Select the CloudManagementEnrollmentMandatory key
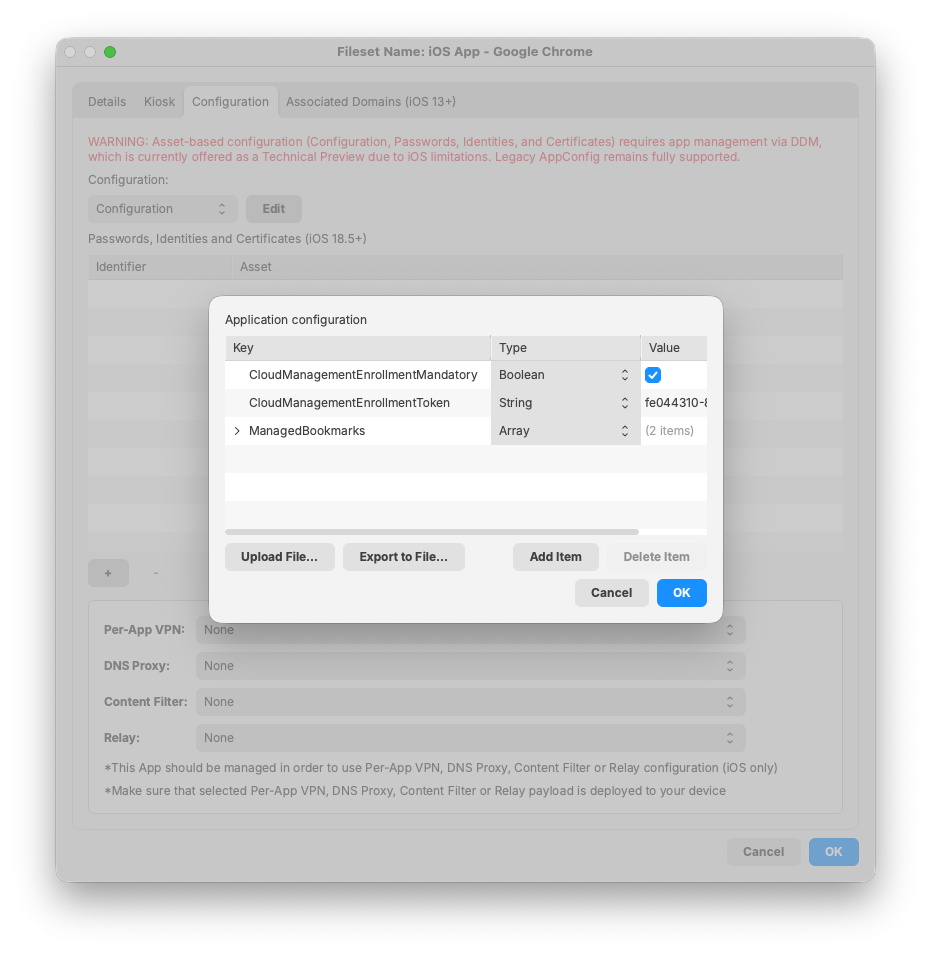 pos(363,375)
